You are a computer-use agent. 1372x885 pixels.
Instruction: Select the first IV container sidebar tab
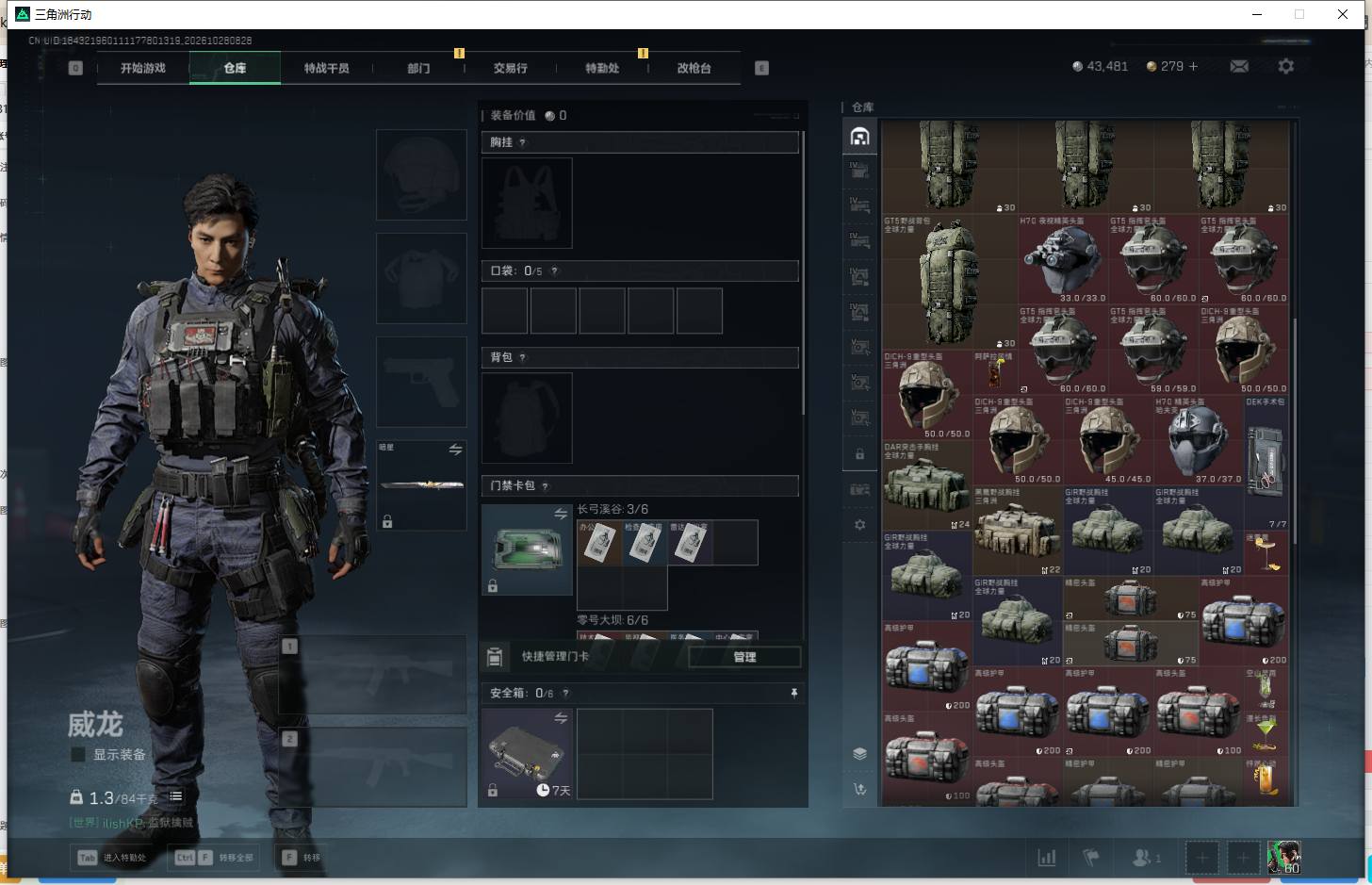click(x=859, y=171)
